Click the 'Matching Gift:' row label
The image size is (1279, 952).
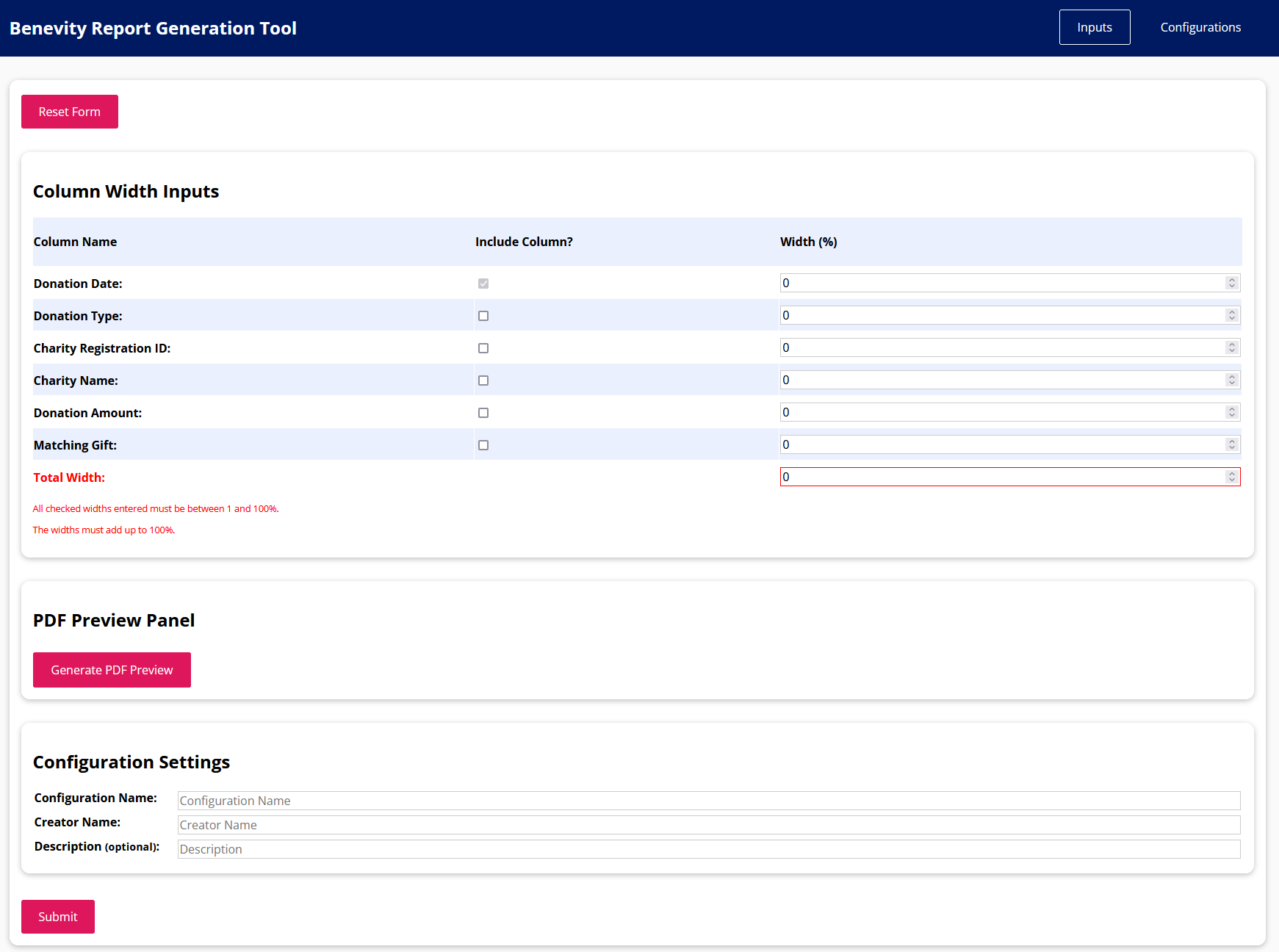coord(75,445)
